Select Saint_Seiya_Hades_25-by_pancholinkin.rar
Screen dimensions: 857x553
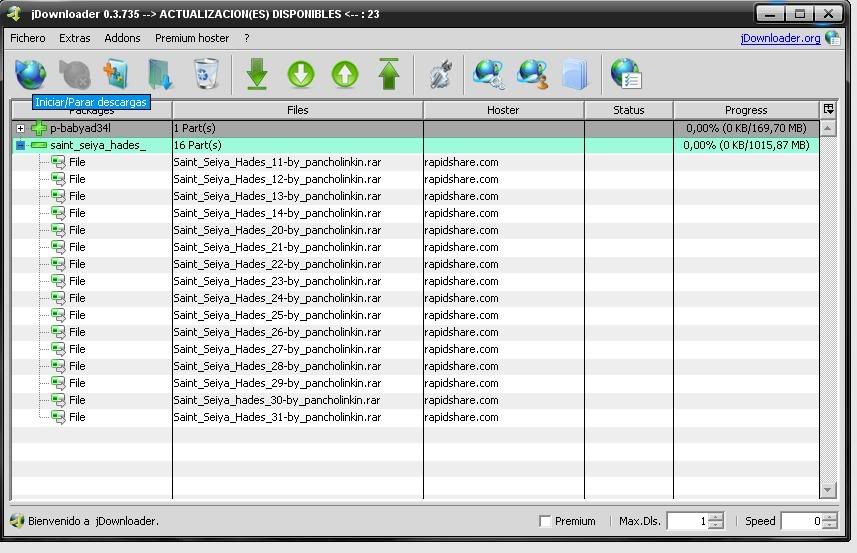pos(277,315)
